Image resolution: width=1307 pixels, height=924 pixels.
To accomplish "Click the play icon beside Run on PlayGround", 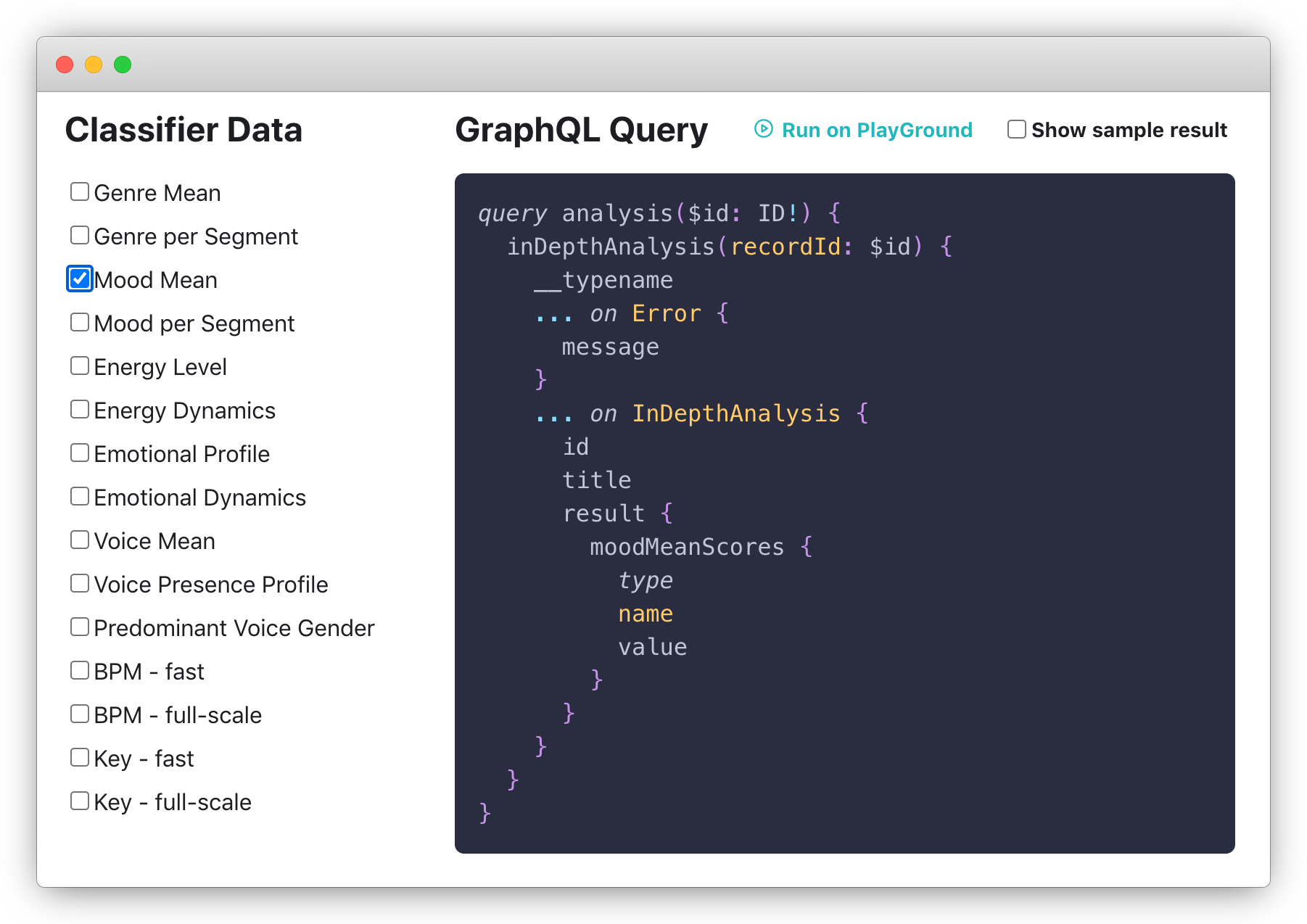I will (x=764, y=130).
